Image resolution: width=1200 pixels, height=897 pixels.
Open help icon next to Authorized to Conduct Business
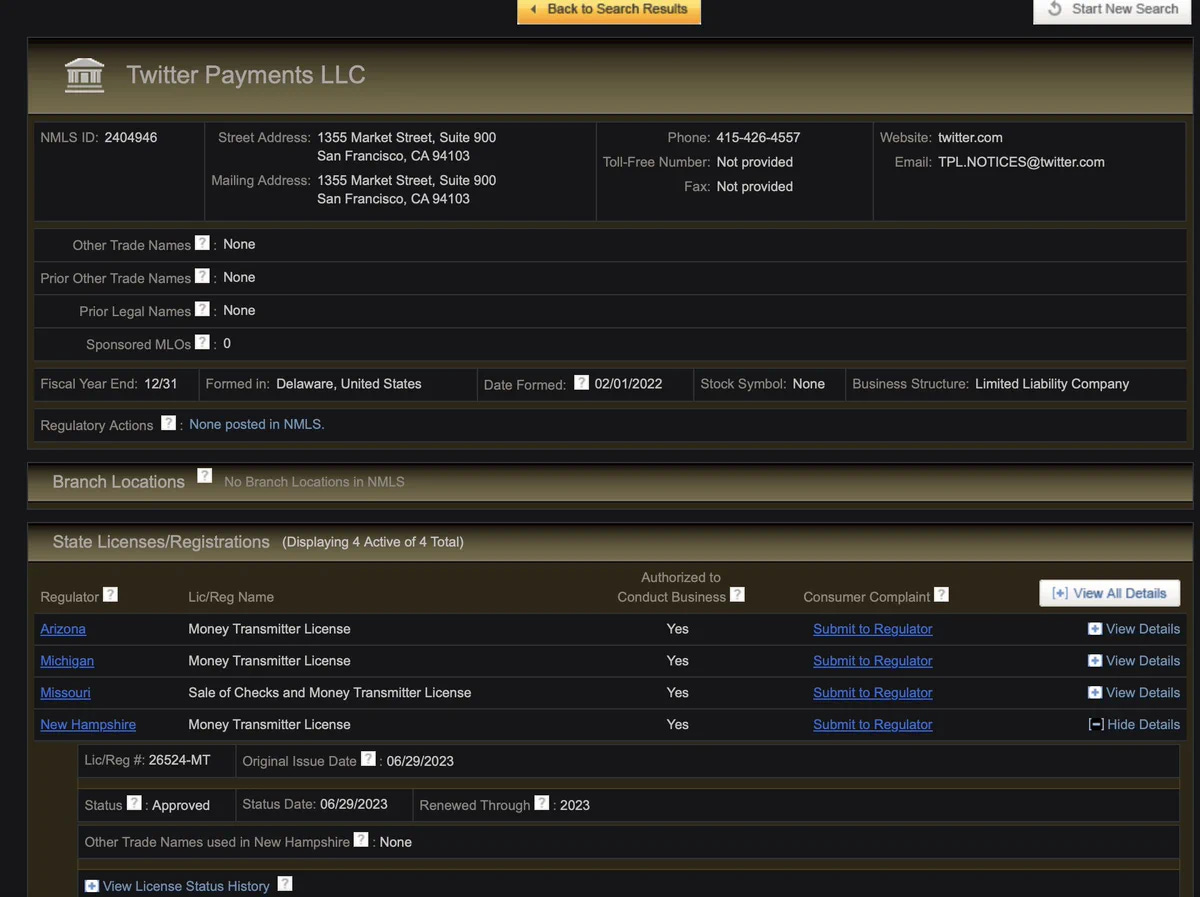click(737, 595)
